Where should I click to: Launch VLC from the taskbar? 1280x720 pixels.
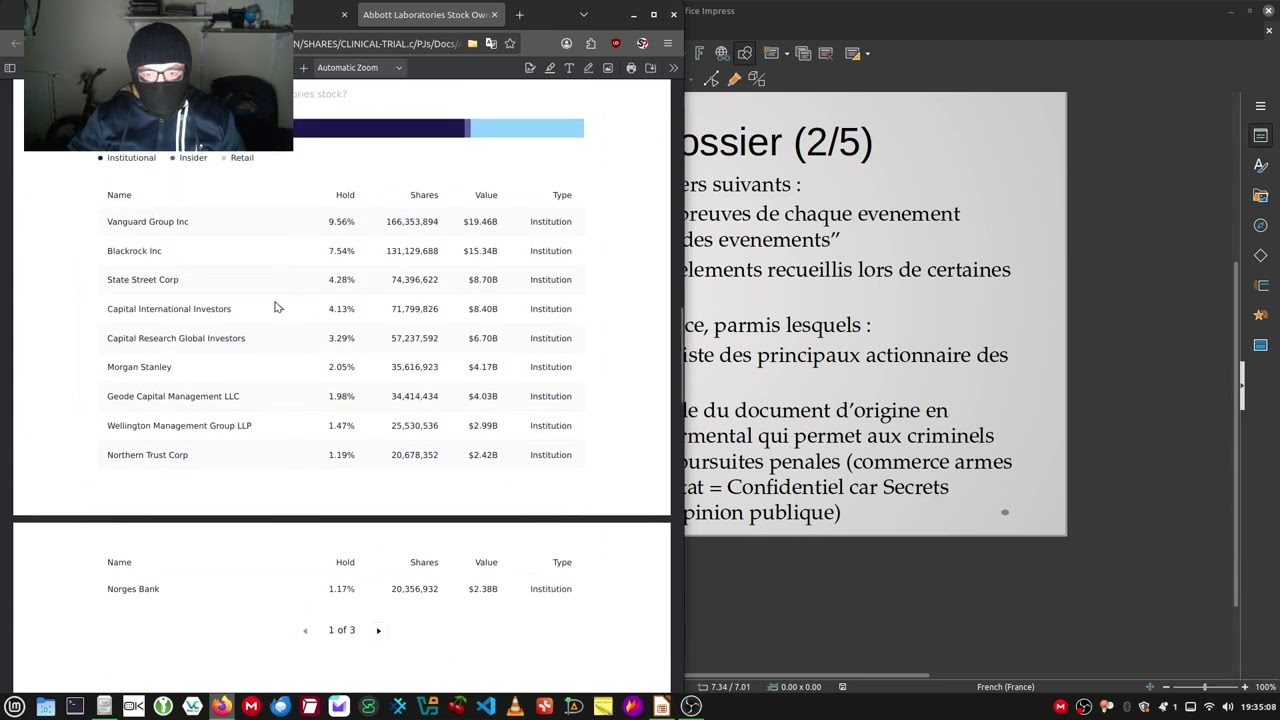(x=515, y=707)
